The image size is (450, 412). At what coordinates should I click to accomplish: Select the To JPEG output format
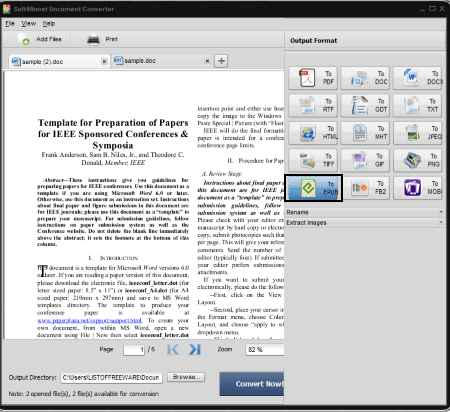pyautogui.click(x=417, y=133)
